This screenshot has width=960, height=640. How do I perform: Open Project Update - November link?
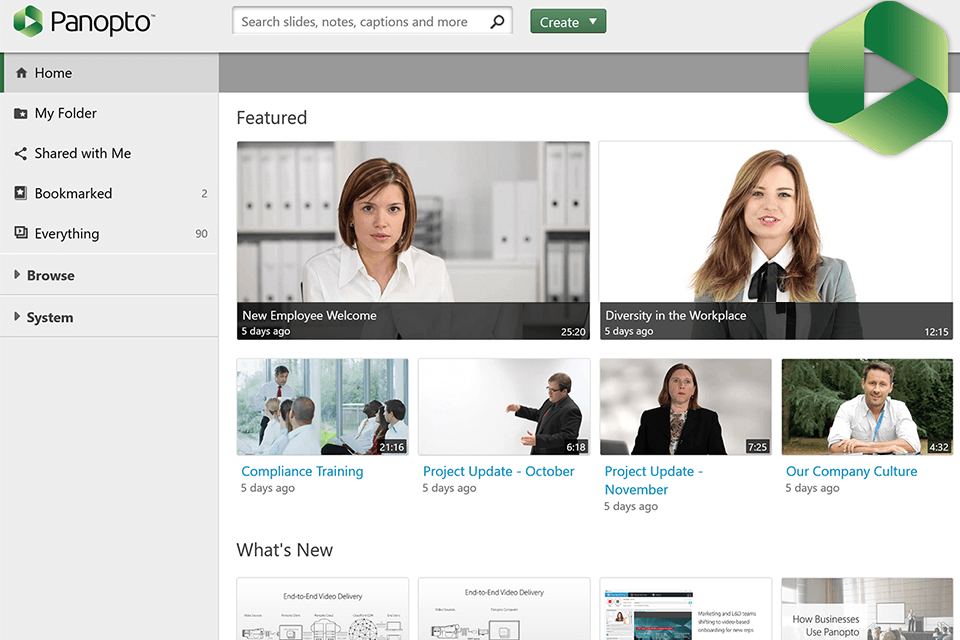[x=653, y=480]
